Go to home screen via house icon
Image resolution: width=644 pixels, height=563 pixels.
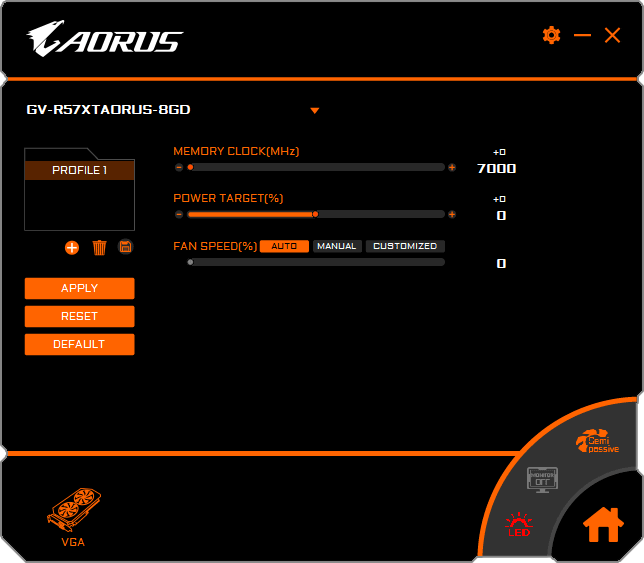pyautogui.click(x=603, y=525)
